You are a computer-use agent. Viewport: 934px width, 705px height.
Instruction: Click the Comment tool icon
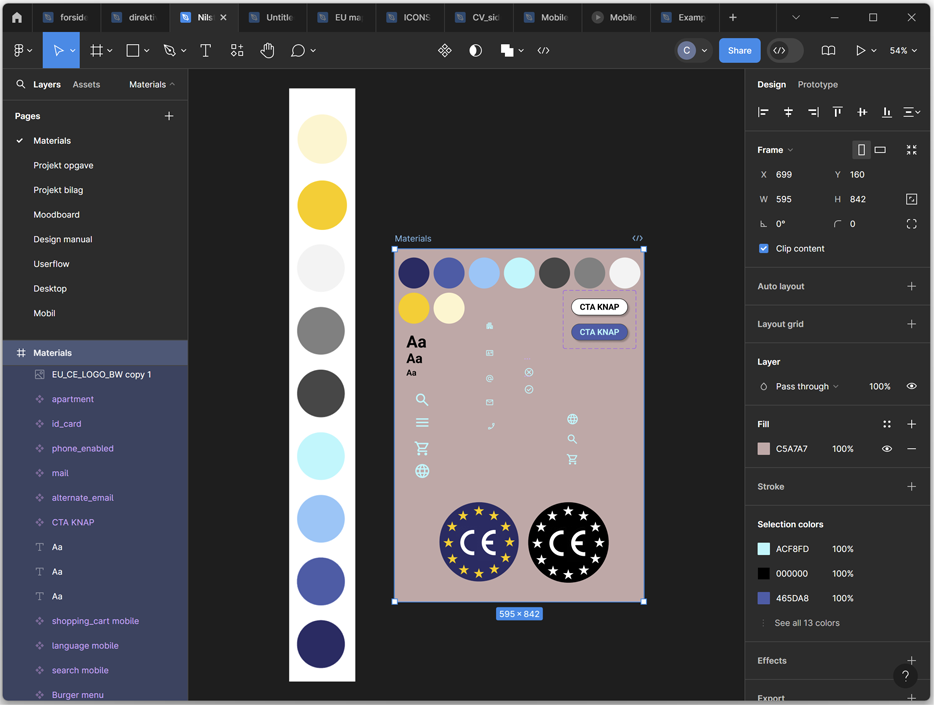(298, 51)
